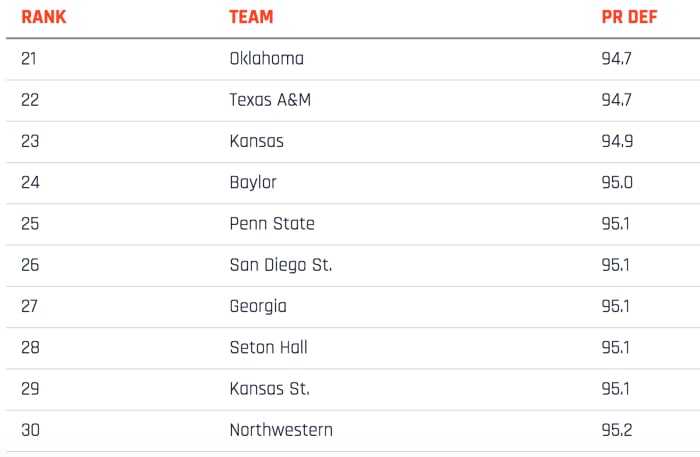This screenshot has width=700, height=457.
Task: Select San Diego St. in the table
Action: point(280,265)
